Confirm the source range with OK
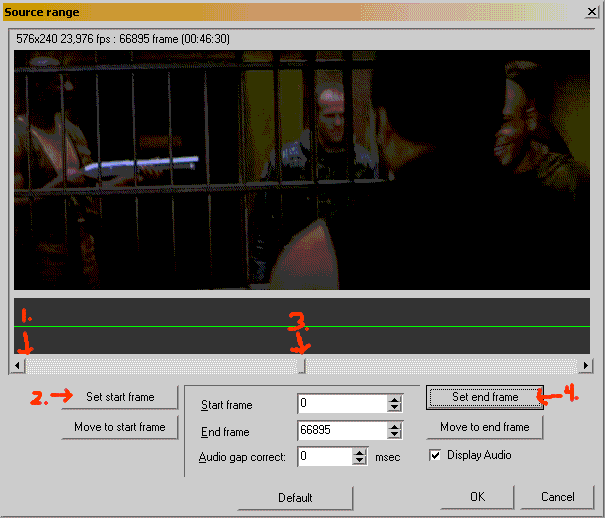Image resolution: width=605 pixels, height=518 pixels. click(x=476, y=497)
